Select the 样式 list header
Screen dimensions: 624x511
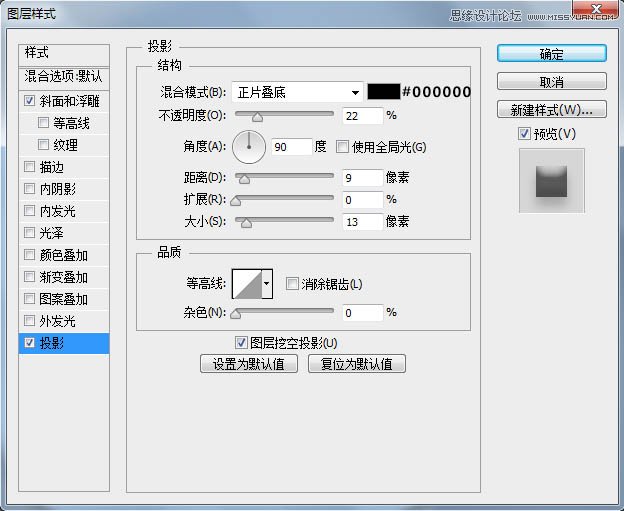(64, 55)
